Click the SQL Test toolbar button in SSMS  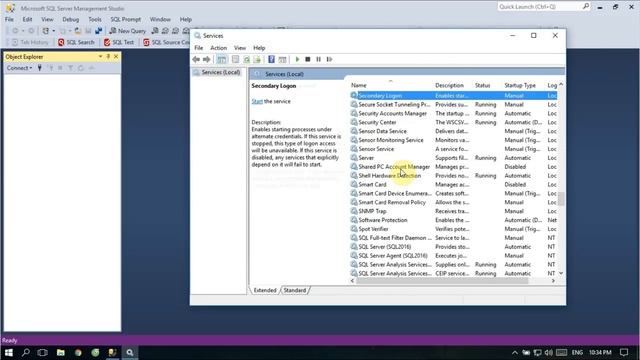point(119,42)
